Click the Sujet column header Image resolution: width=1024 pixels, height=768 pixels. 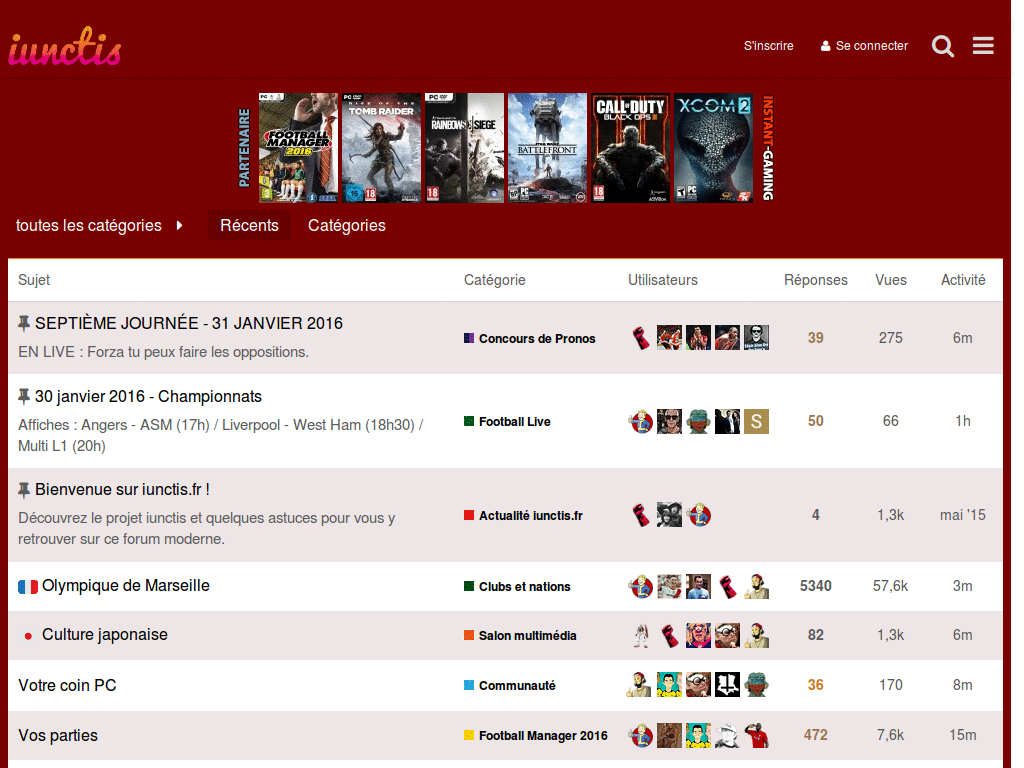(x=34, y=280)
